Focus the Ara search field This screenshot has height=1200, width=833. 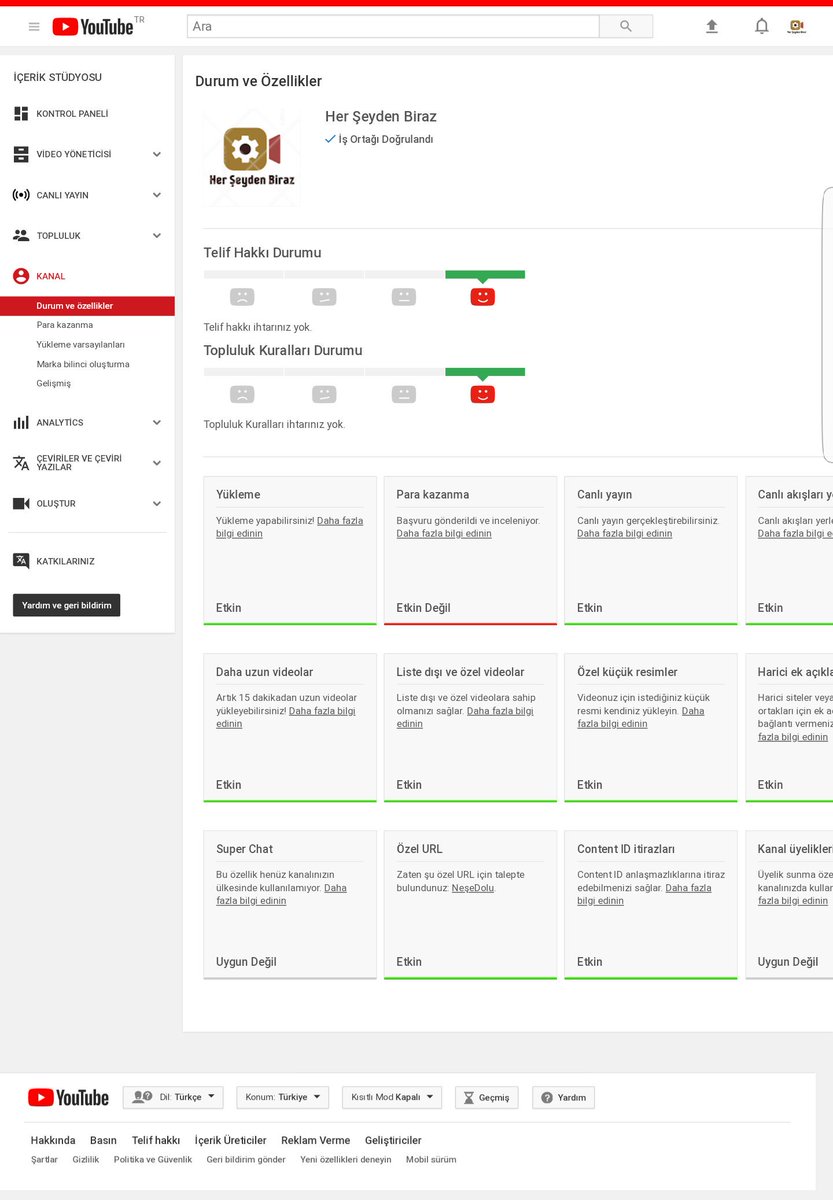coord(393,26)
